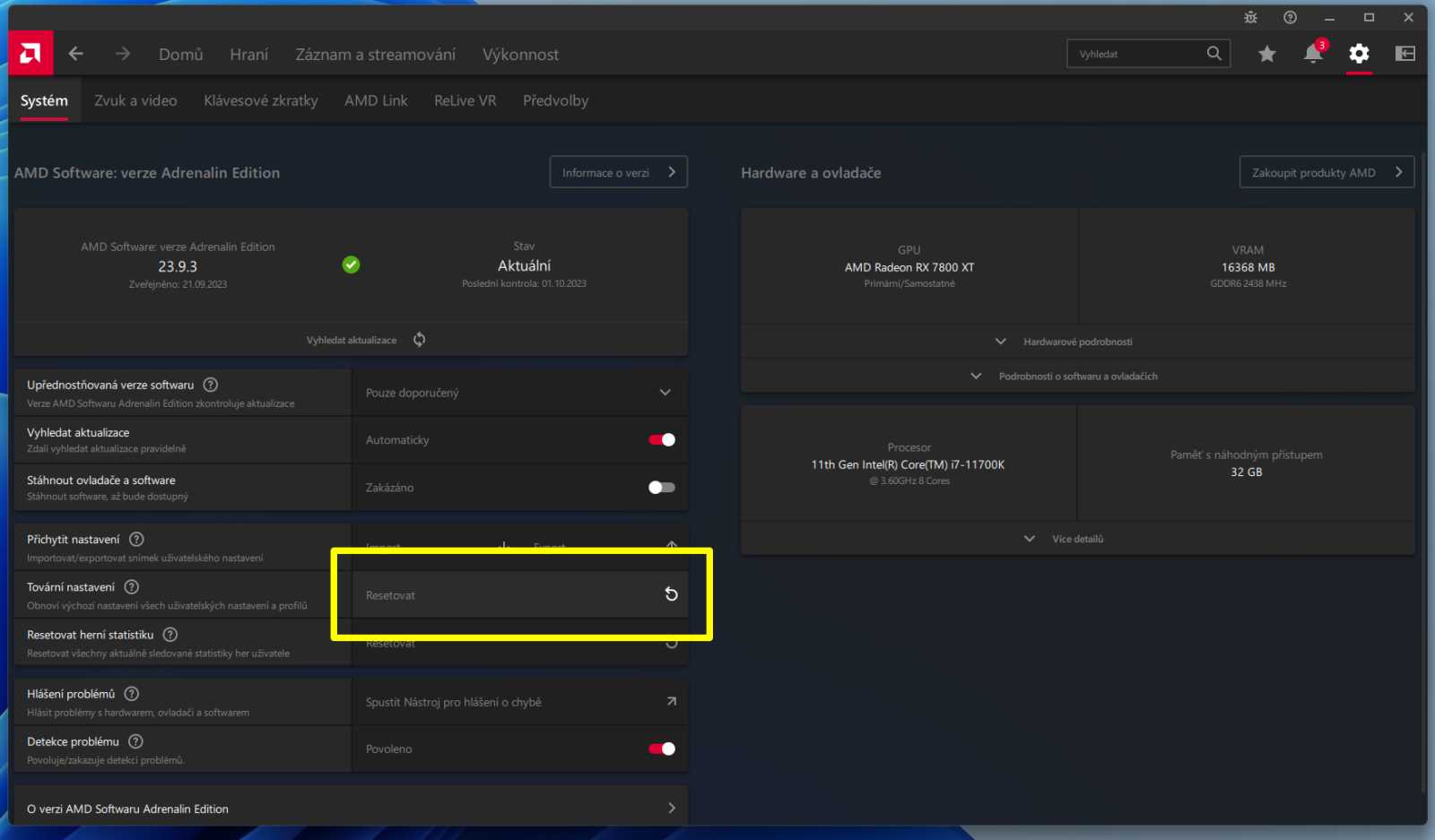Toggle the sidebar panel icon
The width and height of the screenshot is (1435, 840).
point(1405,54)
